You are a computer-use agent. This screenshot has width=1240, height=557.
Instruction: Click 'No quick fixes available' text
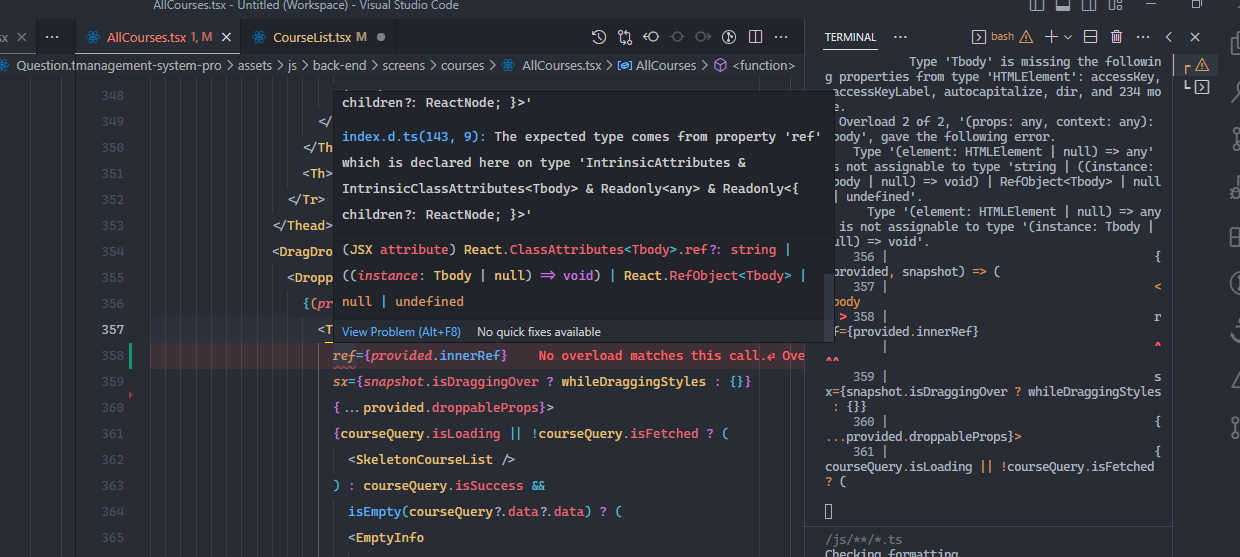pos(539,332)
